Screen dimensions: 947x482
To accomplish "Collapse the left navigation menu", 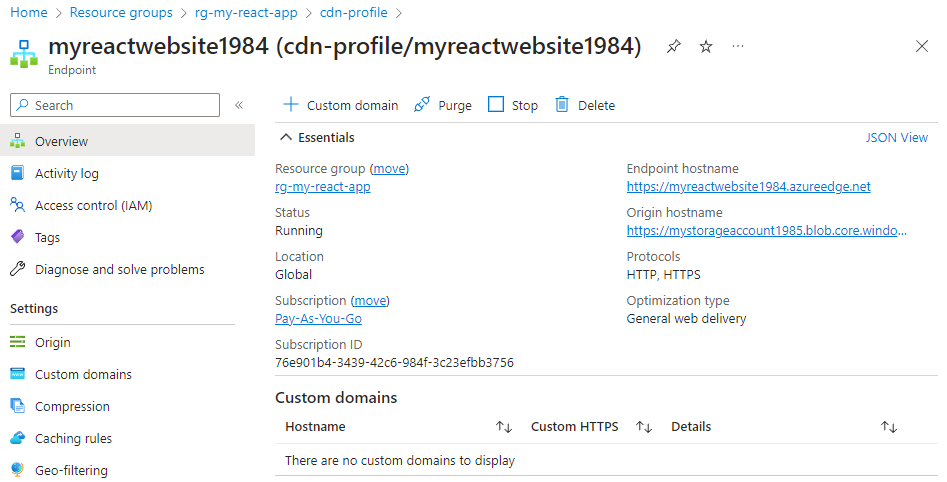I will click(x=239, y=105).
